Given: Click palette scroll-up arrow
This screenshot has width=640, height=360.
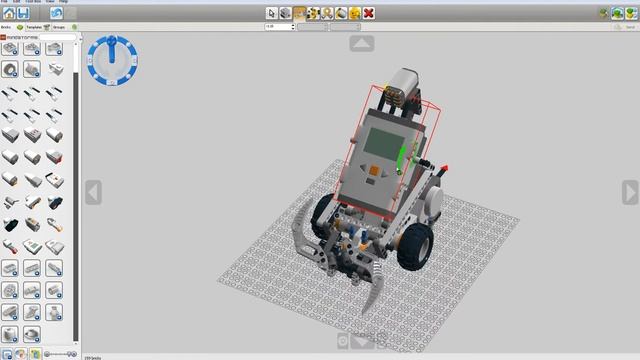Looking at the screenshot, I should click(76, 44).
